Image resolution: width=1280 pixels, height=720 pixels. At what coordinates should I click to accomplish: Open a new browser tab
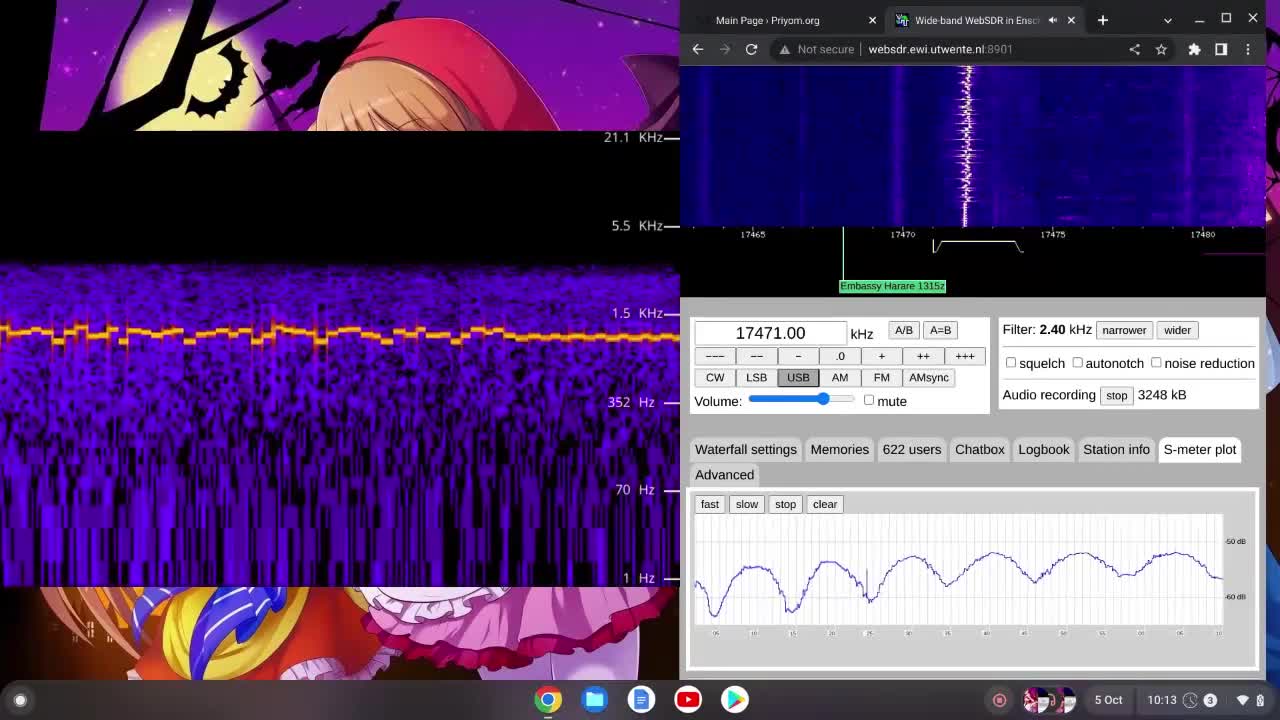tap(1103, 20)
